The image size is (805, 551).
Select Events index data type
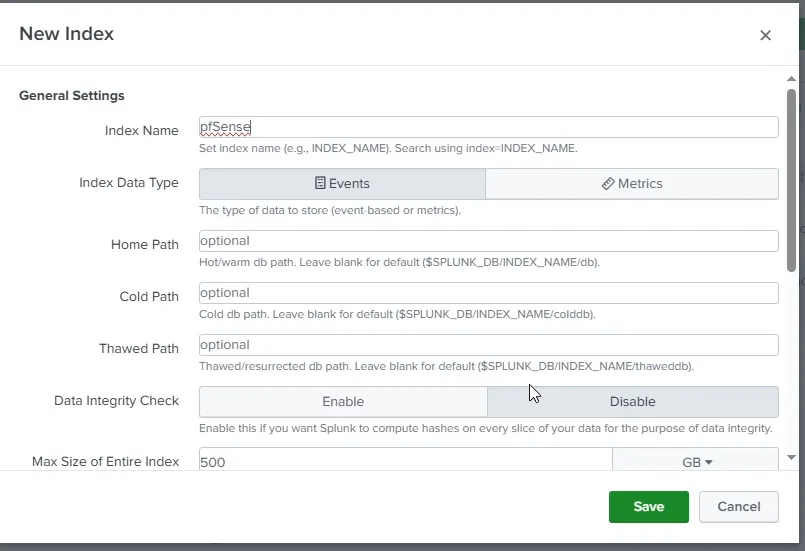[342, 184]
